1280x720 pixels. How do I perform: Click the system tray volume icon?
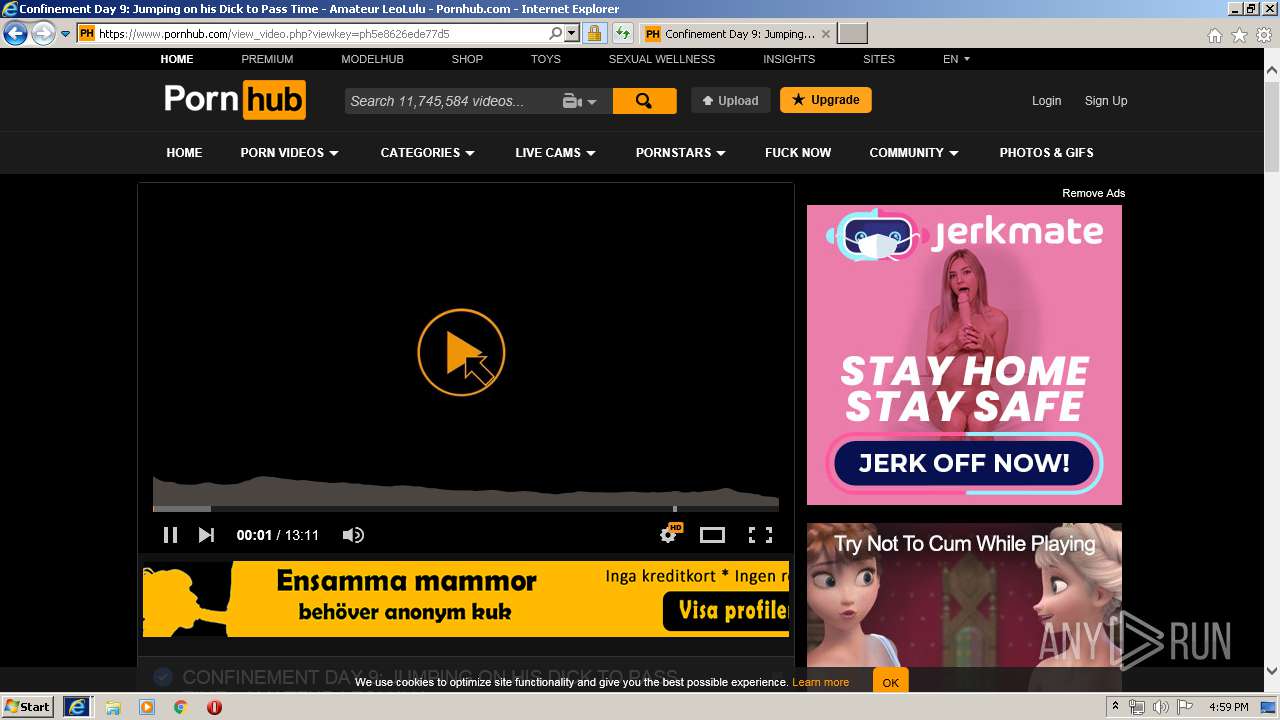click(1161, 707)
